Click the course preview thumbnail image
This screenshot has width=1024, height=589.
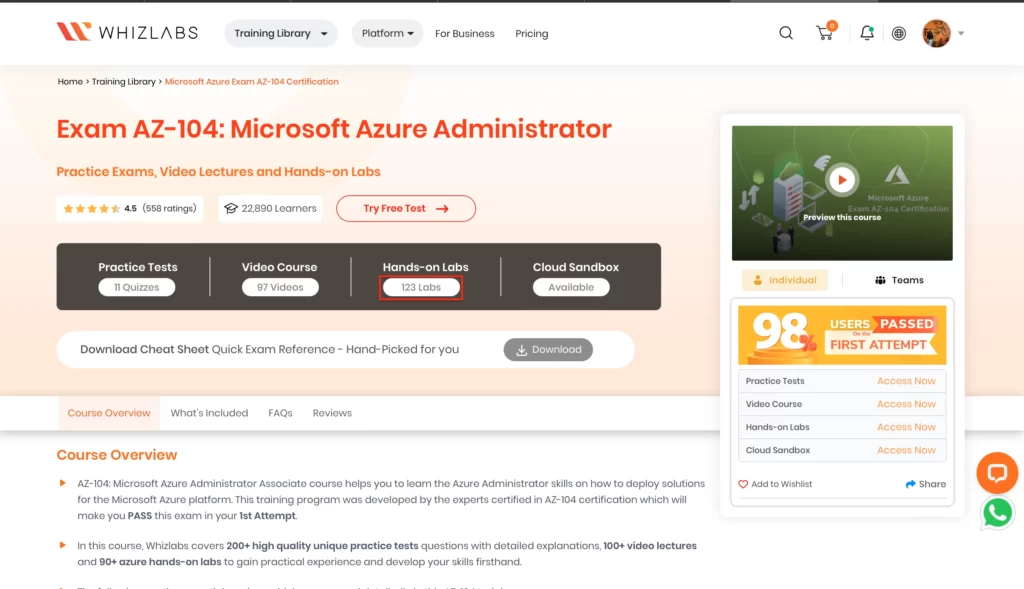pos(842,193)
